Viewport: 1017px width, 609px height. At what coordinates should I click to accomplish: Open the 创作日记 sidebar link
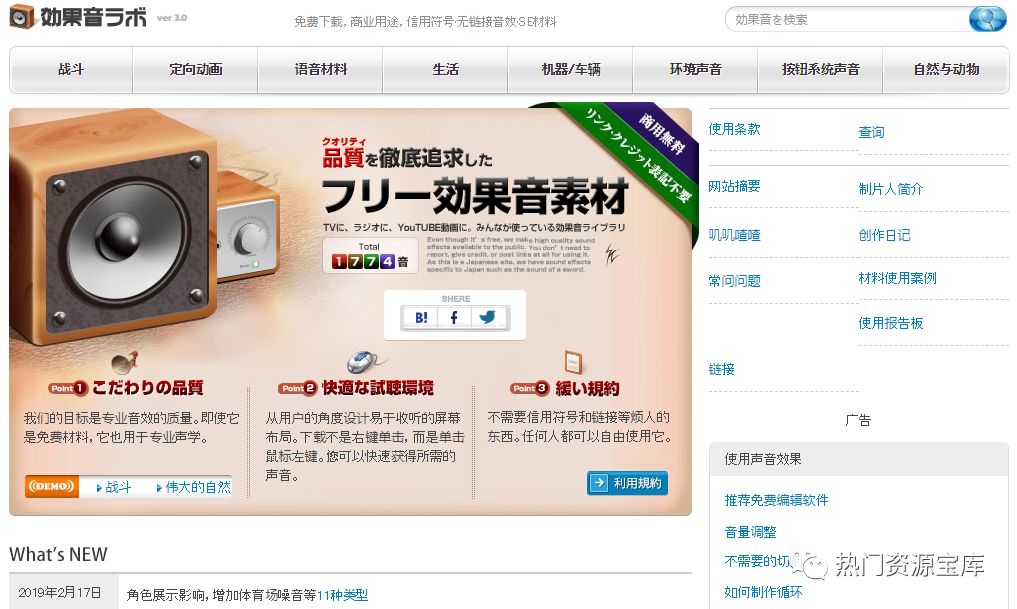point(884,235)
